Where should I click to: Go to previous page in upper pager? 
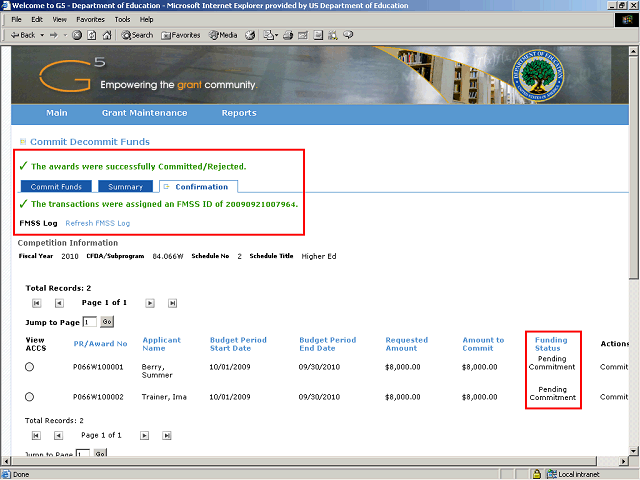point(59,303)
